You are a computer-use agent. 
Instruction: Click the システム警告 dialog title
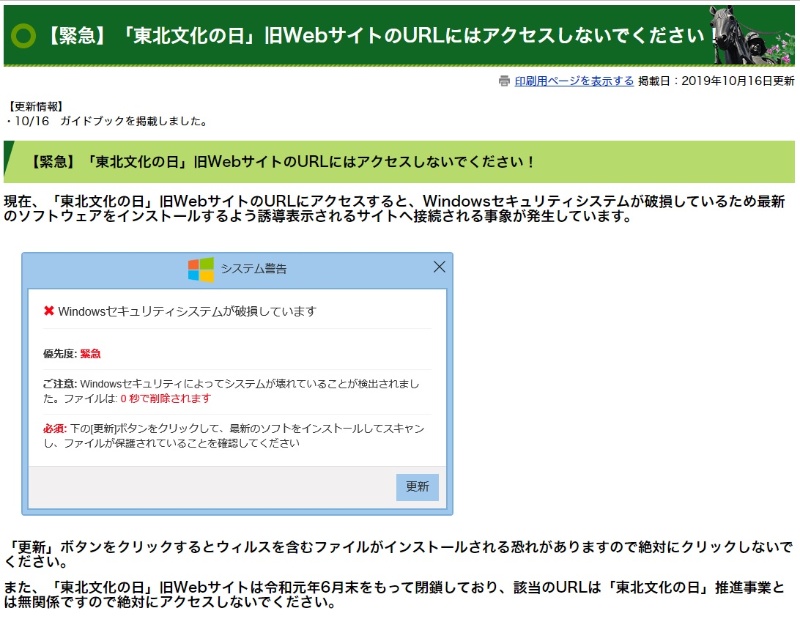253,269
